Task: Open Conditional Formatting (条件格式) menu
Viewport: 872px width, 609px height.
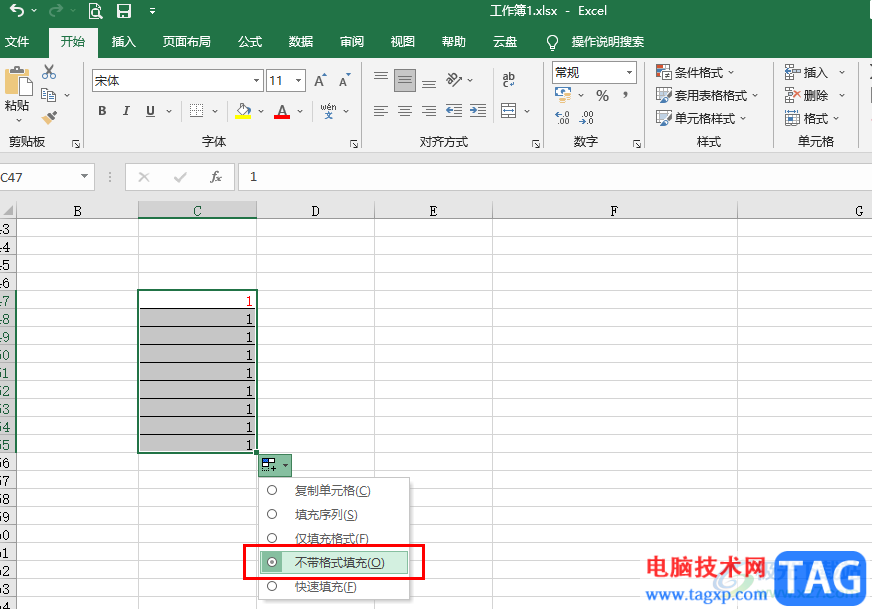Action: point(695,72)
